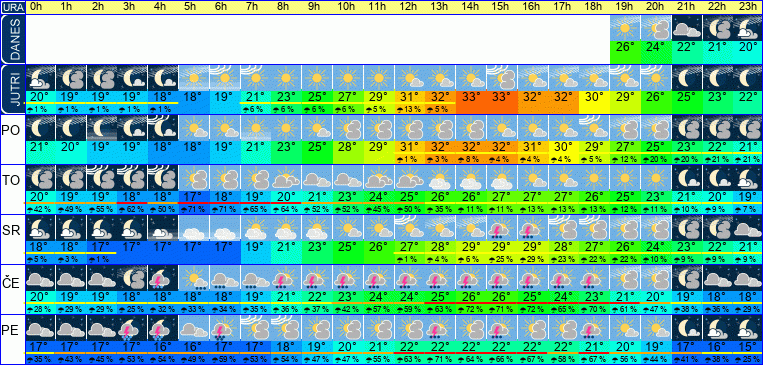The image size is (763, 365).
Task: Click the 71% rain probability for TO 5h
Action: coord(194,209)
